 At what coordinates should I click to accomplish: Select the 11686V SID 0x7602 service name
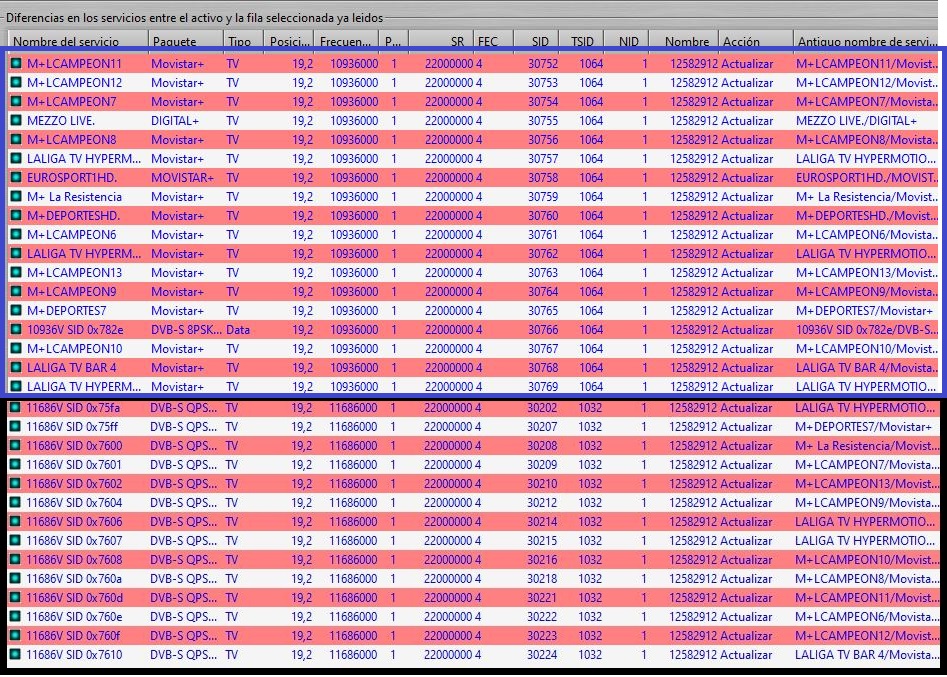[74, 484]
